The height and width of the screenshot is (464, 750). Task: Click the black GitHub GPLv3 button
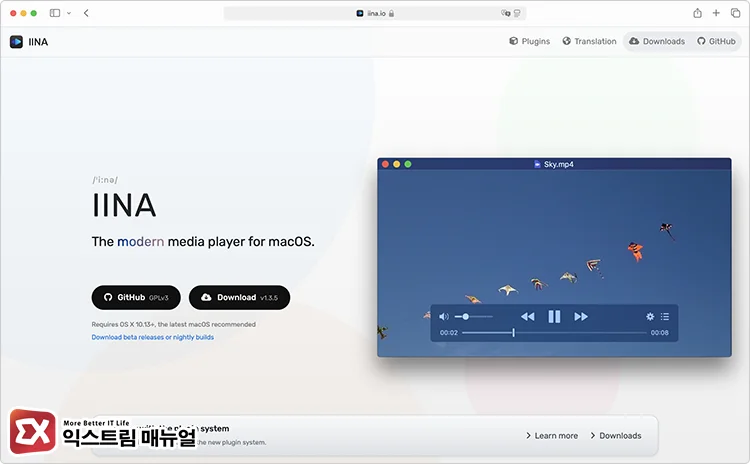[x=136, y=298]
